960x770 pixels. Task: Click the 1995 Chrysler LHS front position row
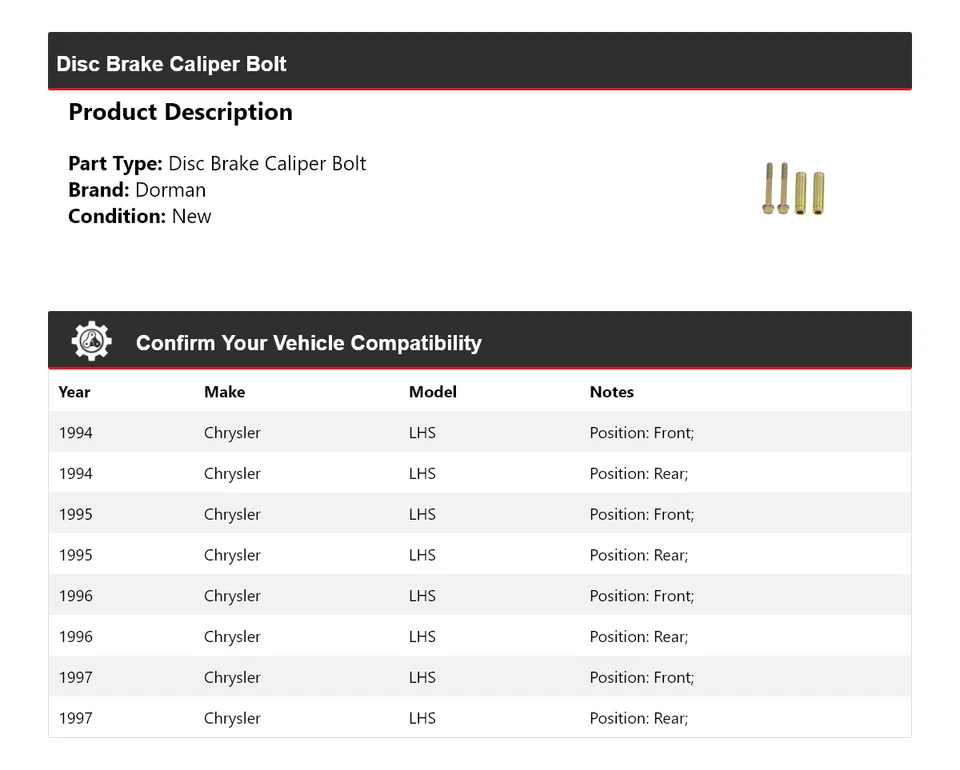click(x=479, y=515)
